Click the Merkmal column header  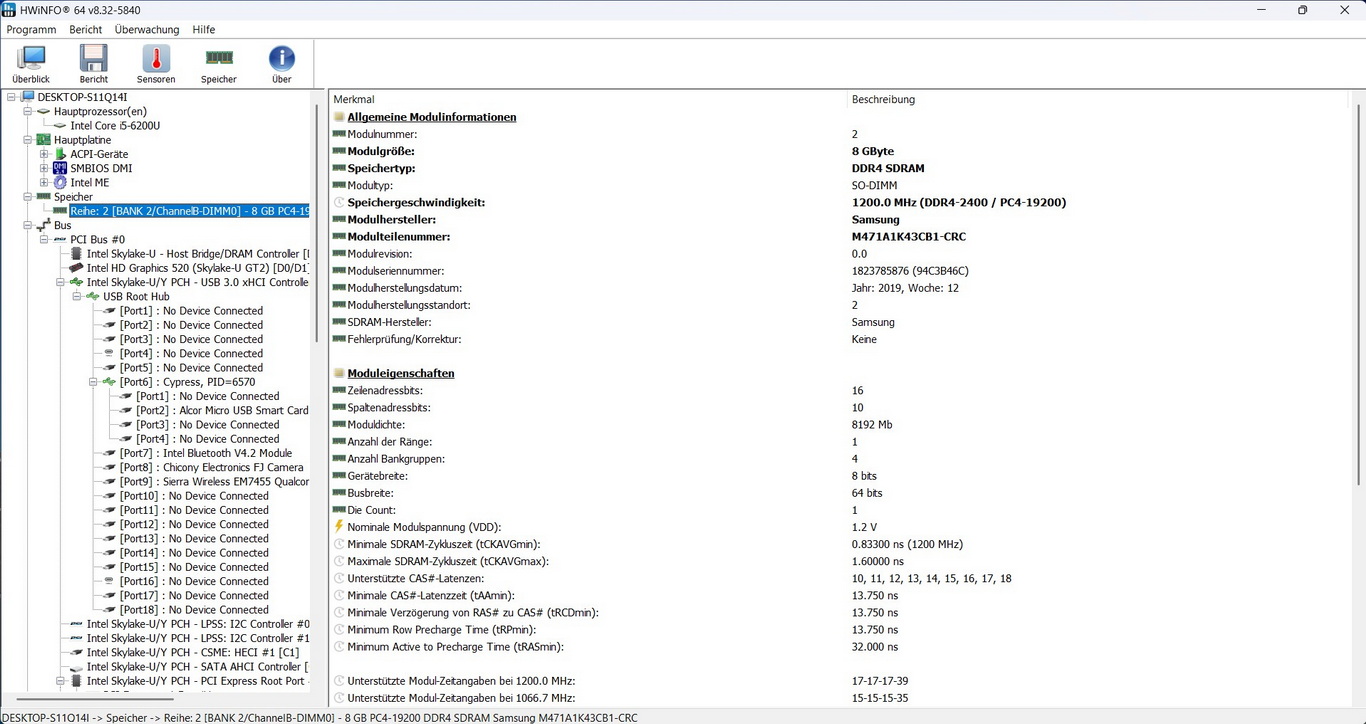tap(354, 100)
